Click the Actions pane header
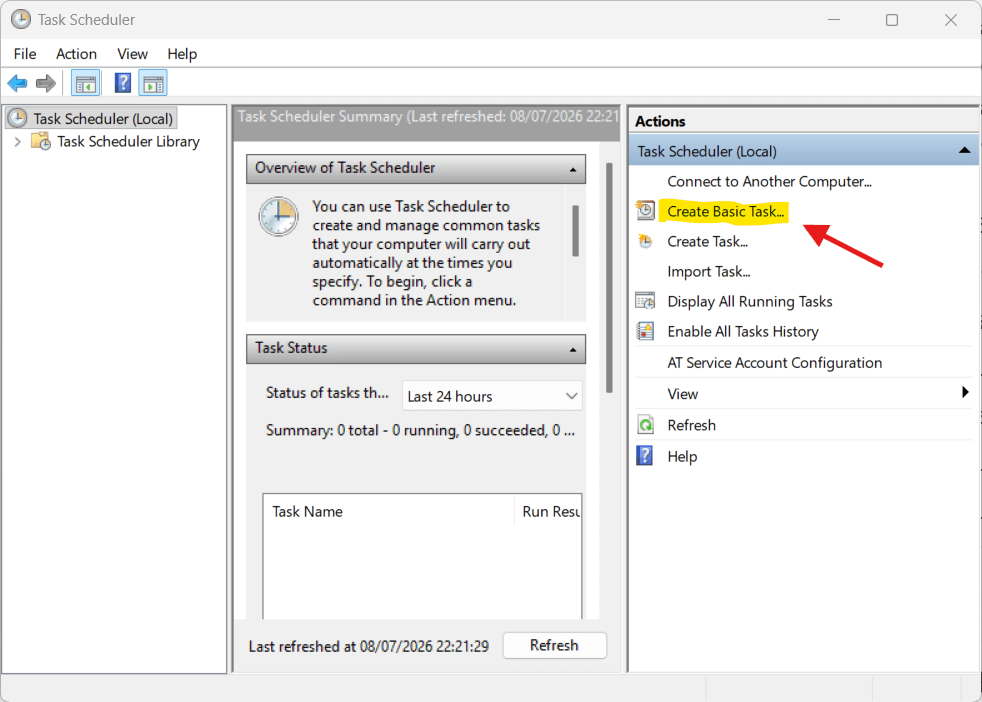The height and width of the screenshot is (702, 982). [x=660, y=121]
